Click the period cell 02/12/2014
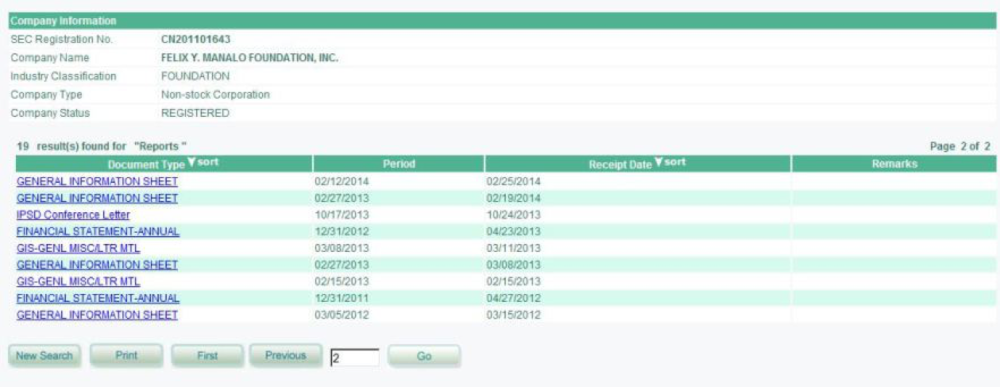The height and width of the screenshot is (387, 1000). [342, 181]
